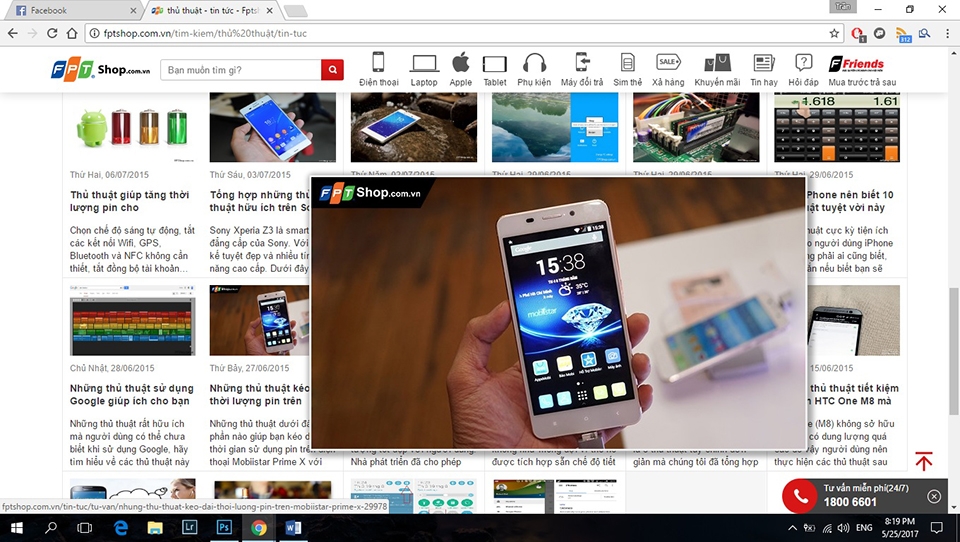Open Windows Action Center notifications
The image size is (960, 542).
coord(937,528)
